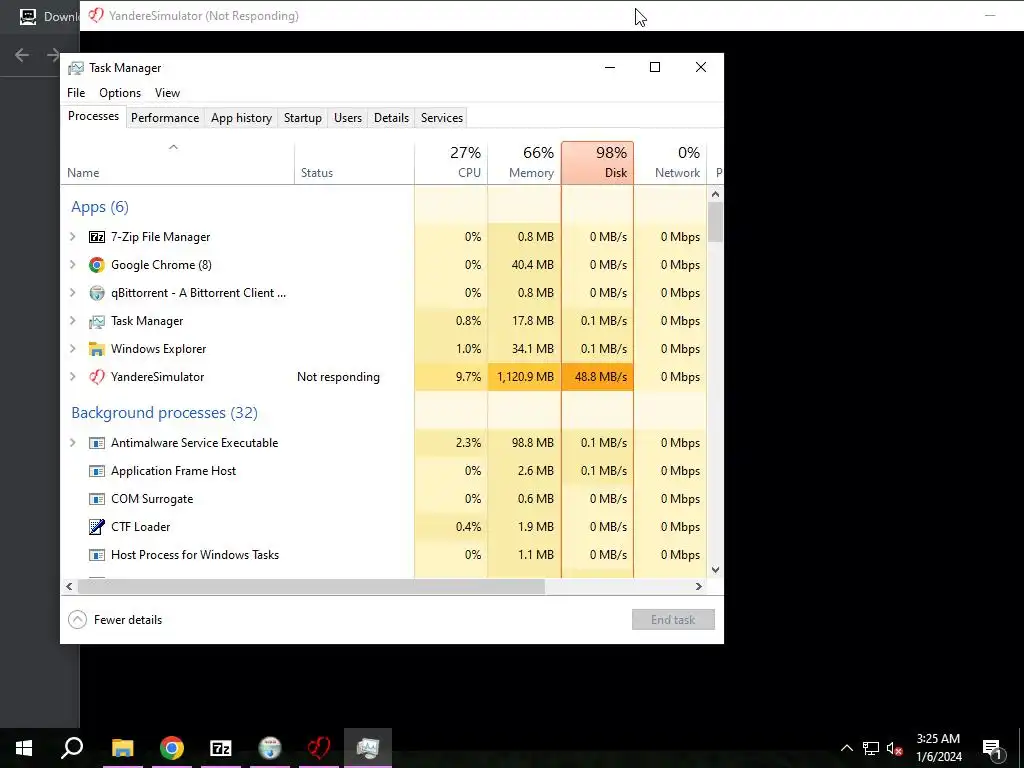The height and width of the screenshot is (768, 1024).
Task: Click the 7-Zip File Manager process icon
Action: click(x=97, y=237)
